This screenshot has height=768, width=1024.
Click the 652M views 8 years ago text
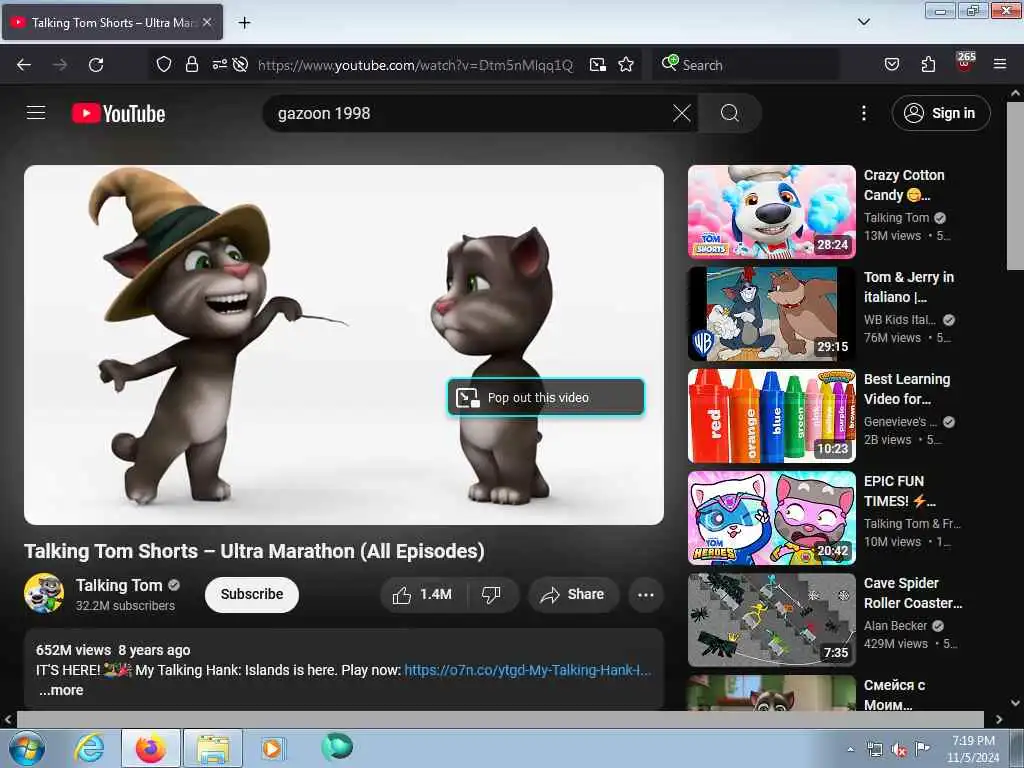pyautogui.click(x=113, y=650)
